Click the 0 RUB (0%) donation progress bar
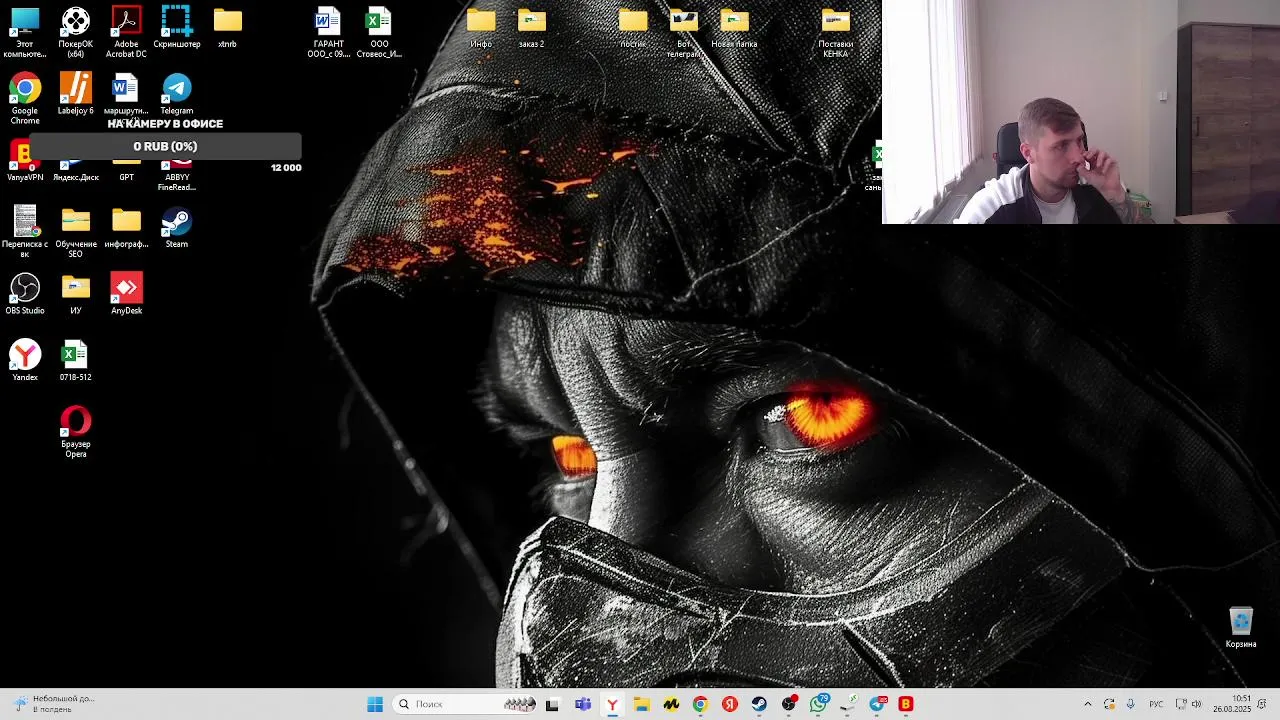1280x720 pixels. pos(165,146)
